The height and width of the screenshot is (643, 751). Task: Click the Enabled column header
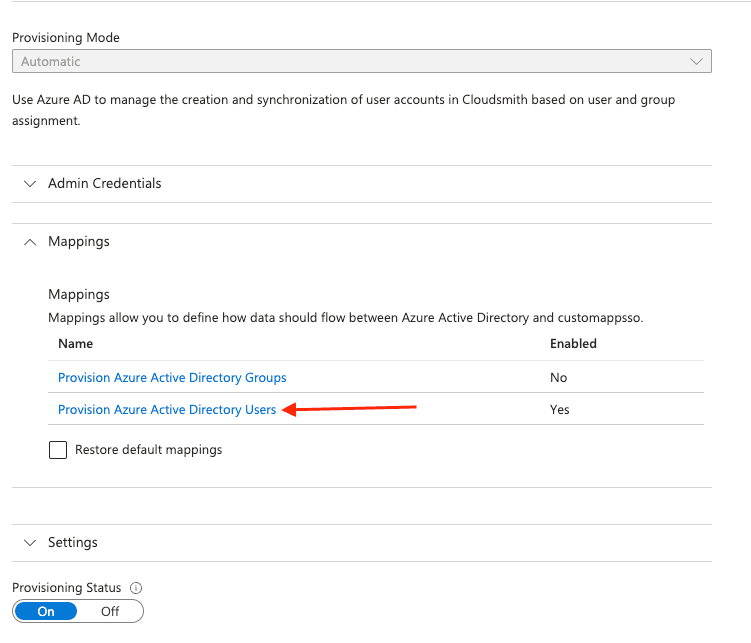[573, 344]
